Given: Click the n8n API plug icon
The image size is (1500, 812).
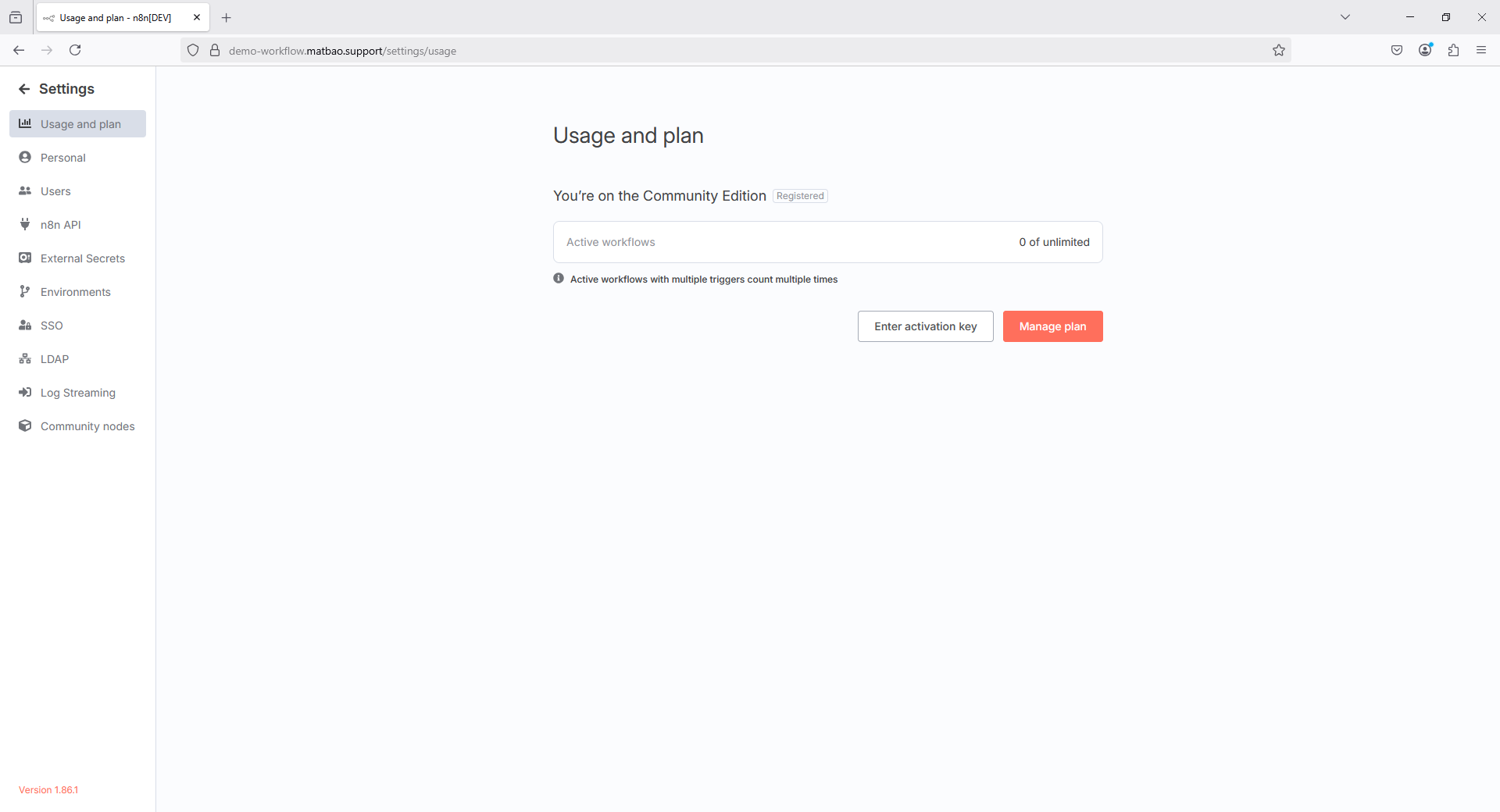Looking at the screenshot, I should tap(25, 225).
